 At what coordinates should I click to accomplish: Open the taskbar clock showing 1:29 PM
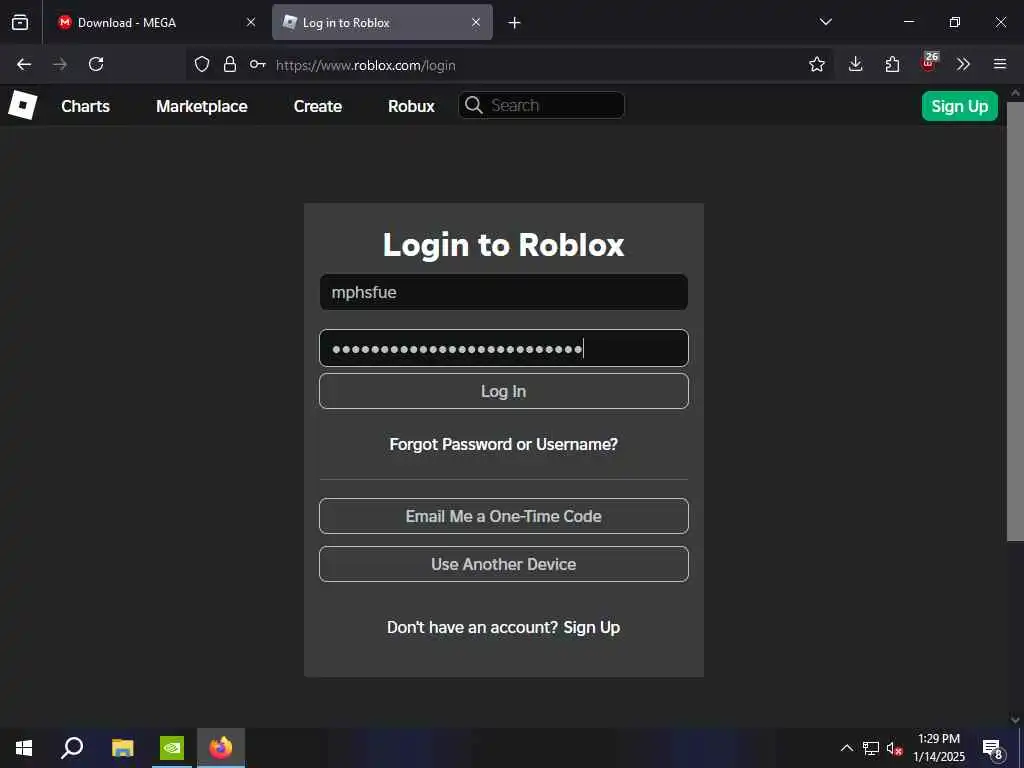click(x=939, y=748)
